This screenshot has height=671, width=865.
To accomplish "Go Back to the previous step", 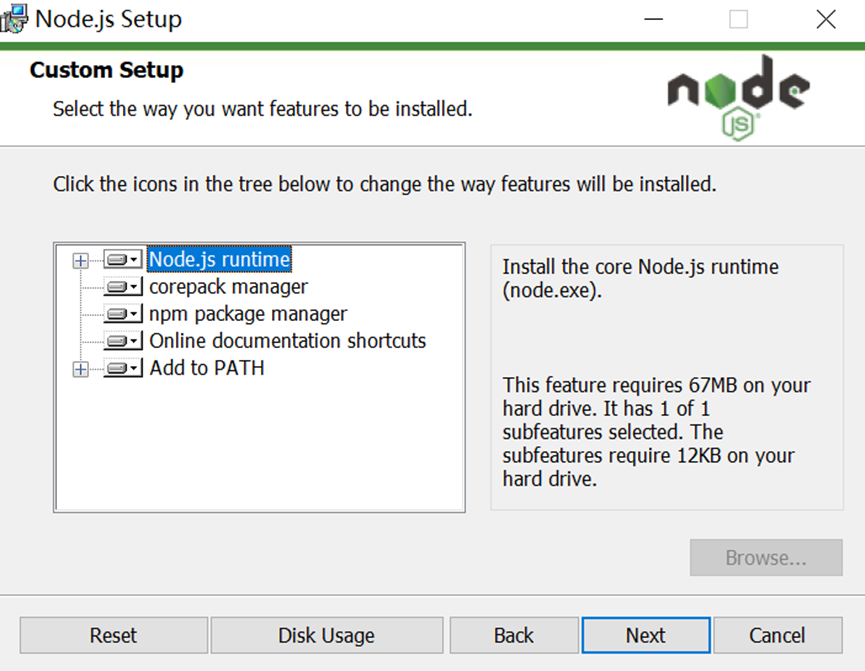I will tap(514, 635).
